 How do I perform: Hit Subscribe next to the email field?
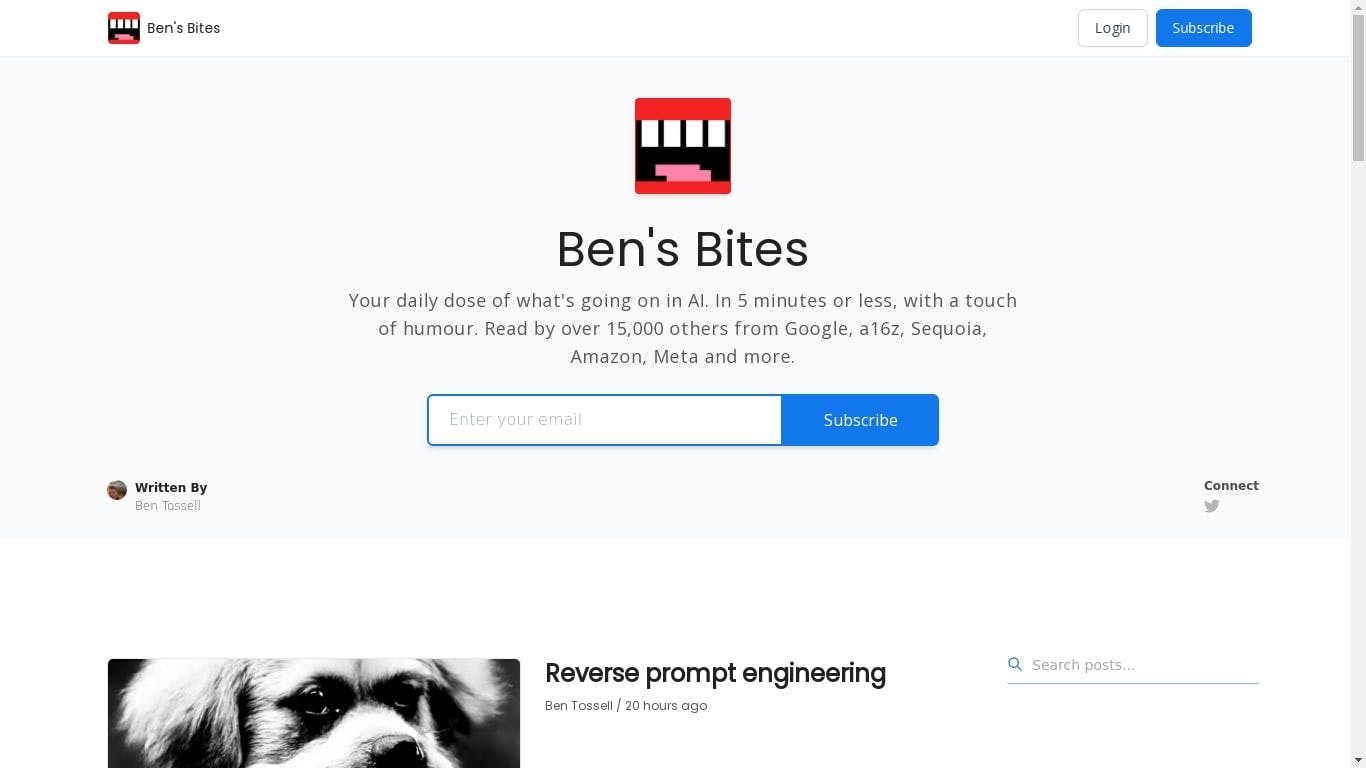click(x=860, y=420)
